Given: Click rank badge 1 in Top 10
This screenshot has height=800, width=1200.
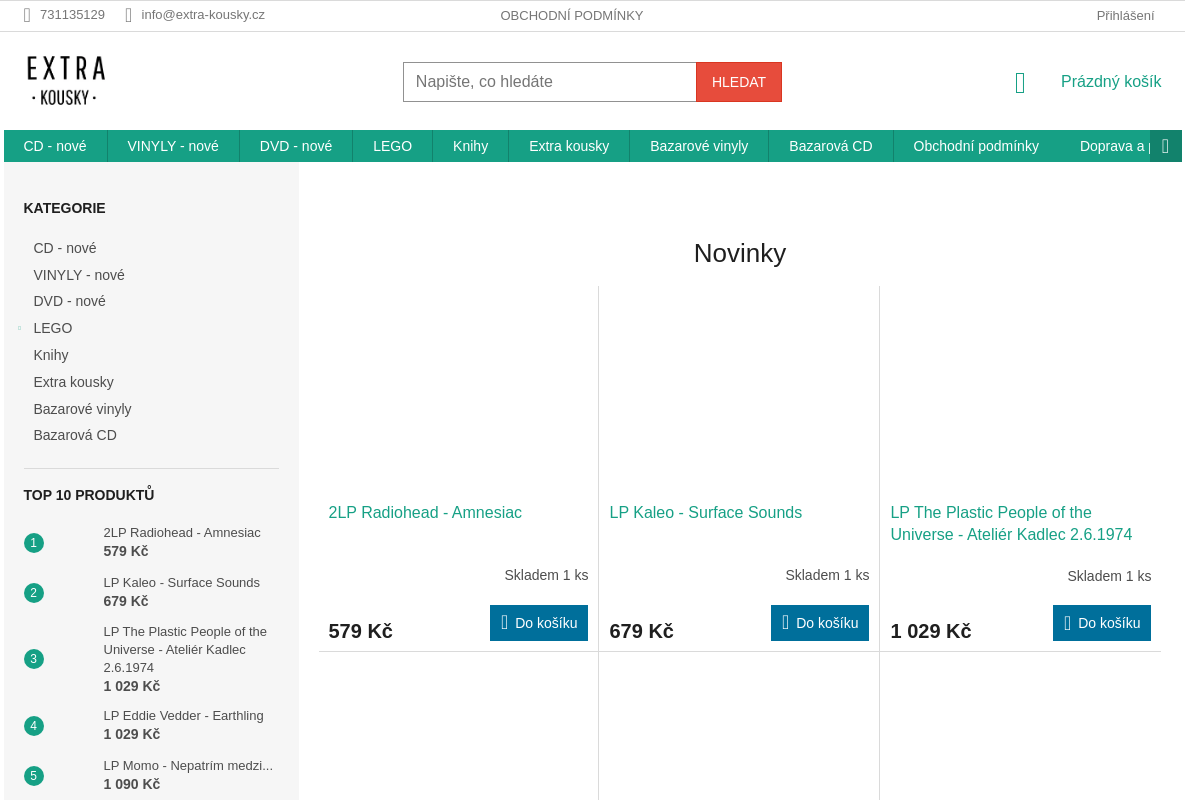Looking at the screenshot, I should click(x=34, y=543).
